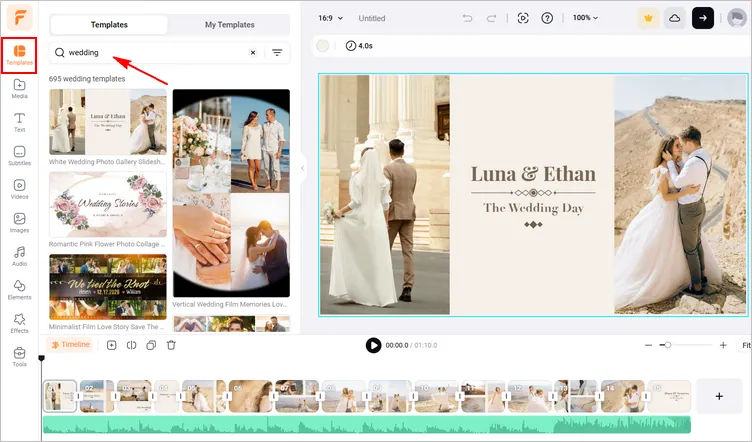Zoom in timeline with plus icon

[x=723, y=345]
